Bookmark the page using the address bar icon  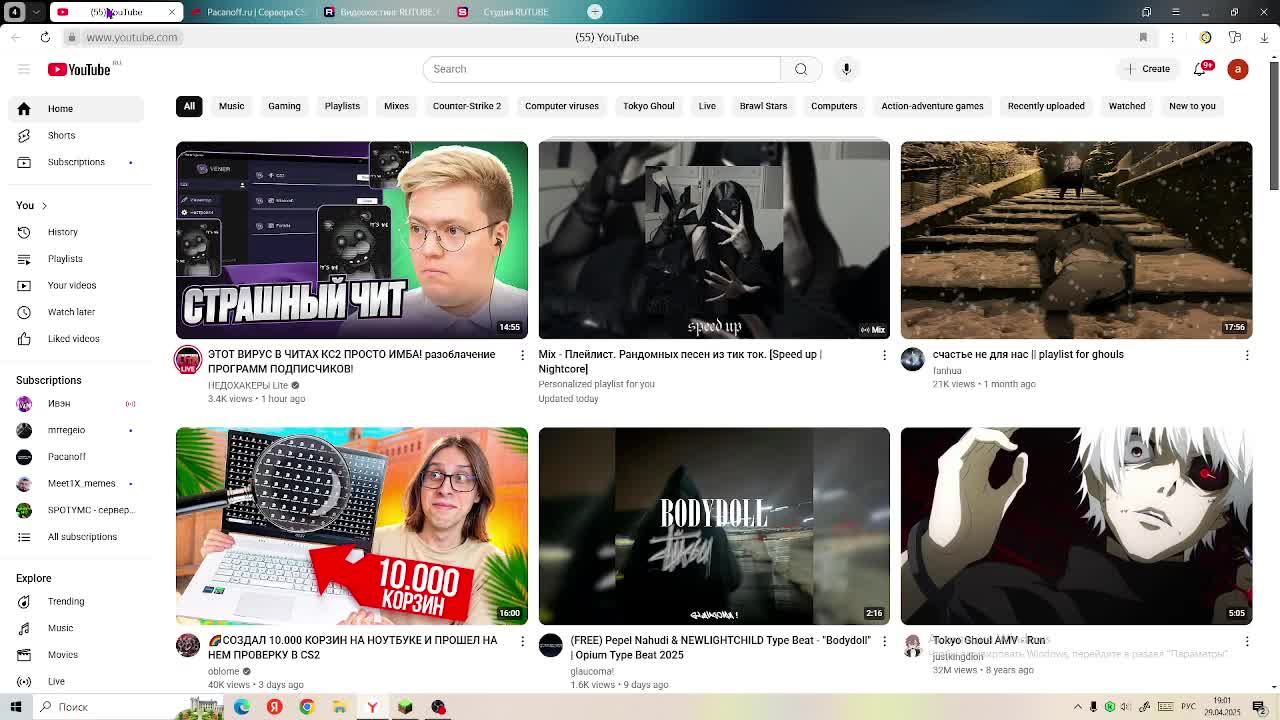(1143, 37)
